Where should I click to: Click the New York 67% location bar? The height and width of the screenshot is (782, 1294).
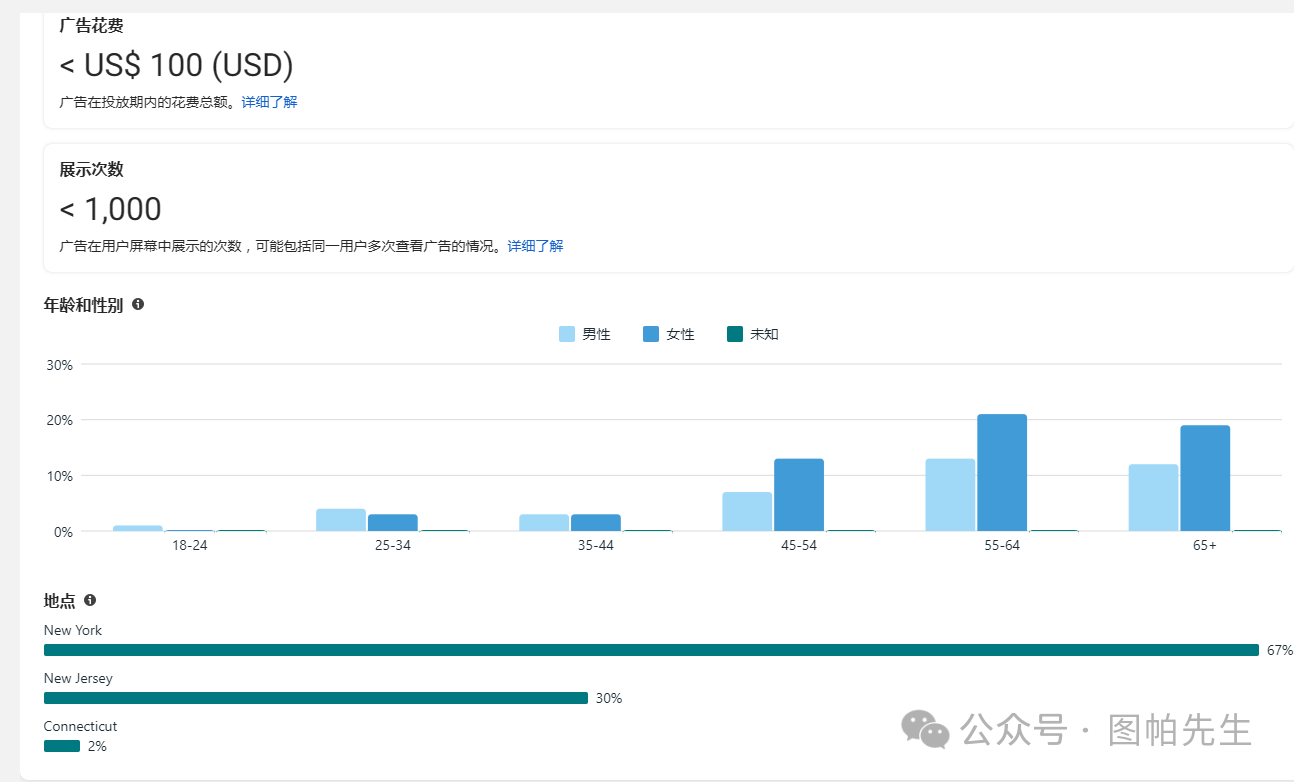tap(651, 650)
